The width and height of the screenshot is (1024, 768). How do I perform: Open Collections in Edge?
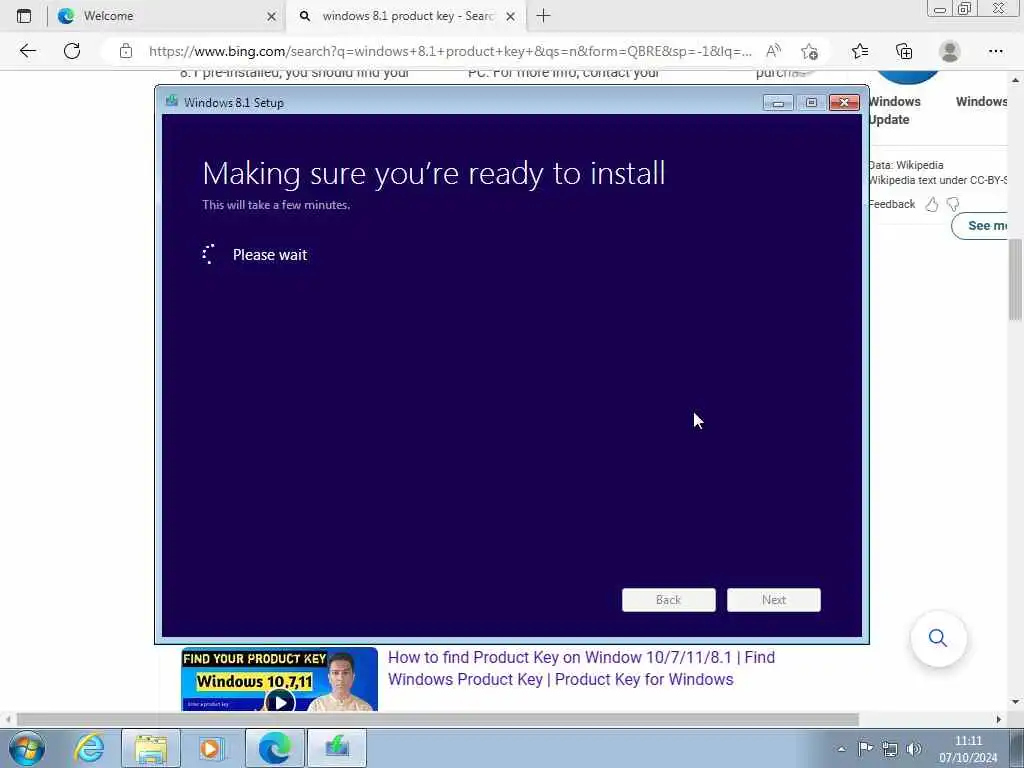(904, 51)
